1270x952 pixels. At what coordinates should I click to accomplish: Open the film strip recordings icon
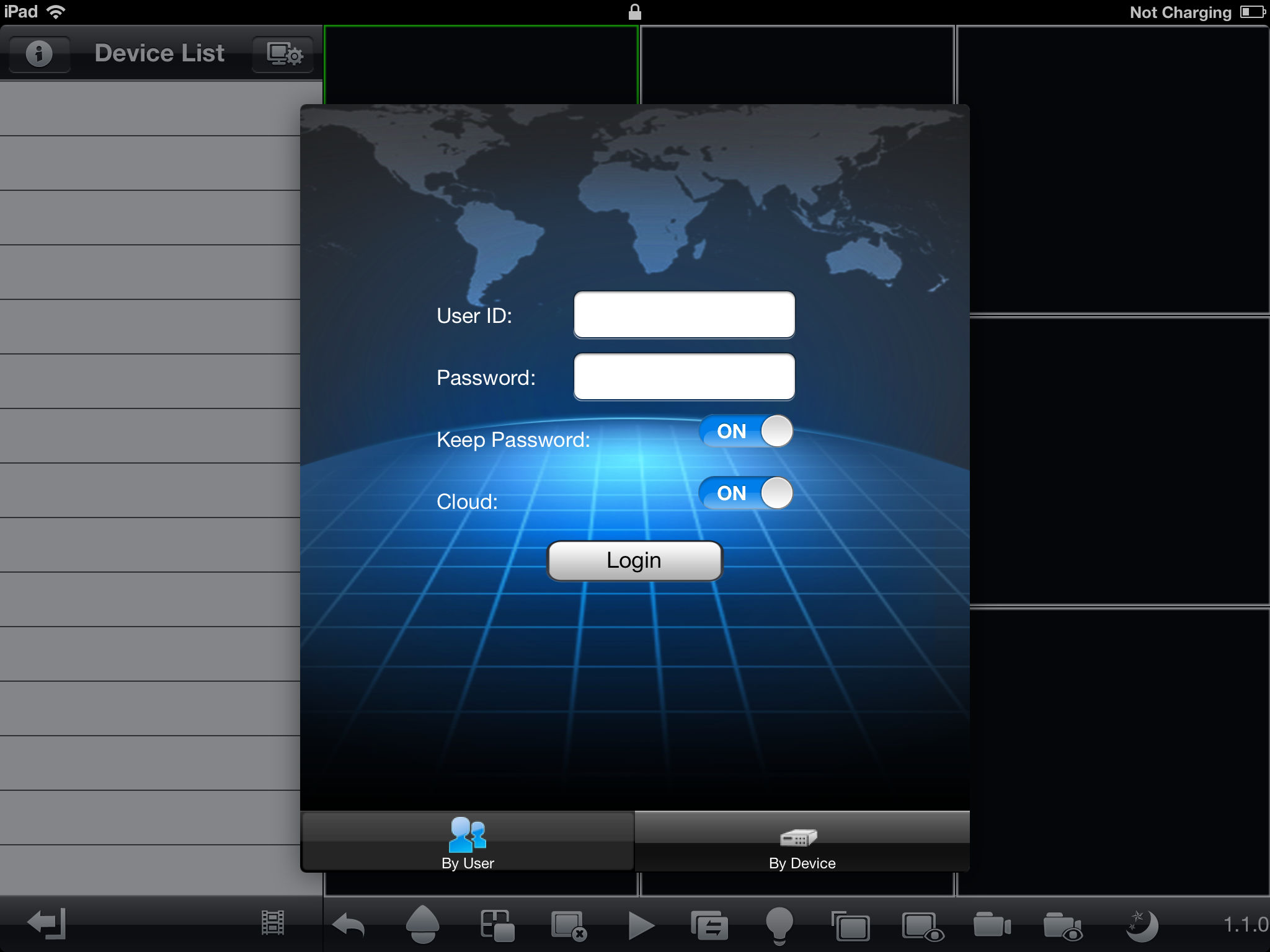(x=273, y=923)
